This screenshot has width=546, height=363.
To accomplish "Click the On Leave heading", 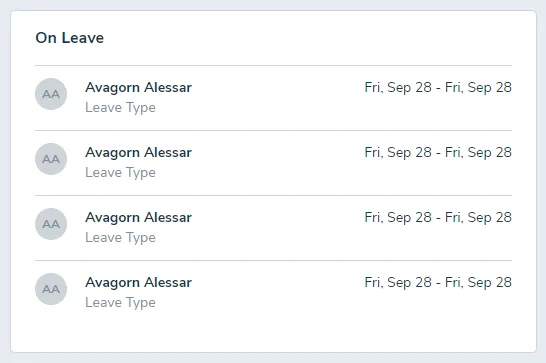I will tap(70, 38).
